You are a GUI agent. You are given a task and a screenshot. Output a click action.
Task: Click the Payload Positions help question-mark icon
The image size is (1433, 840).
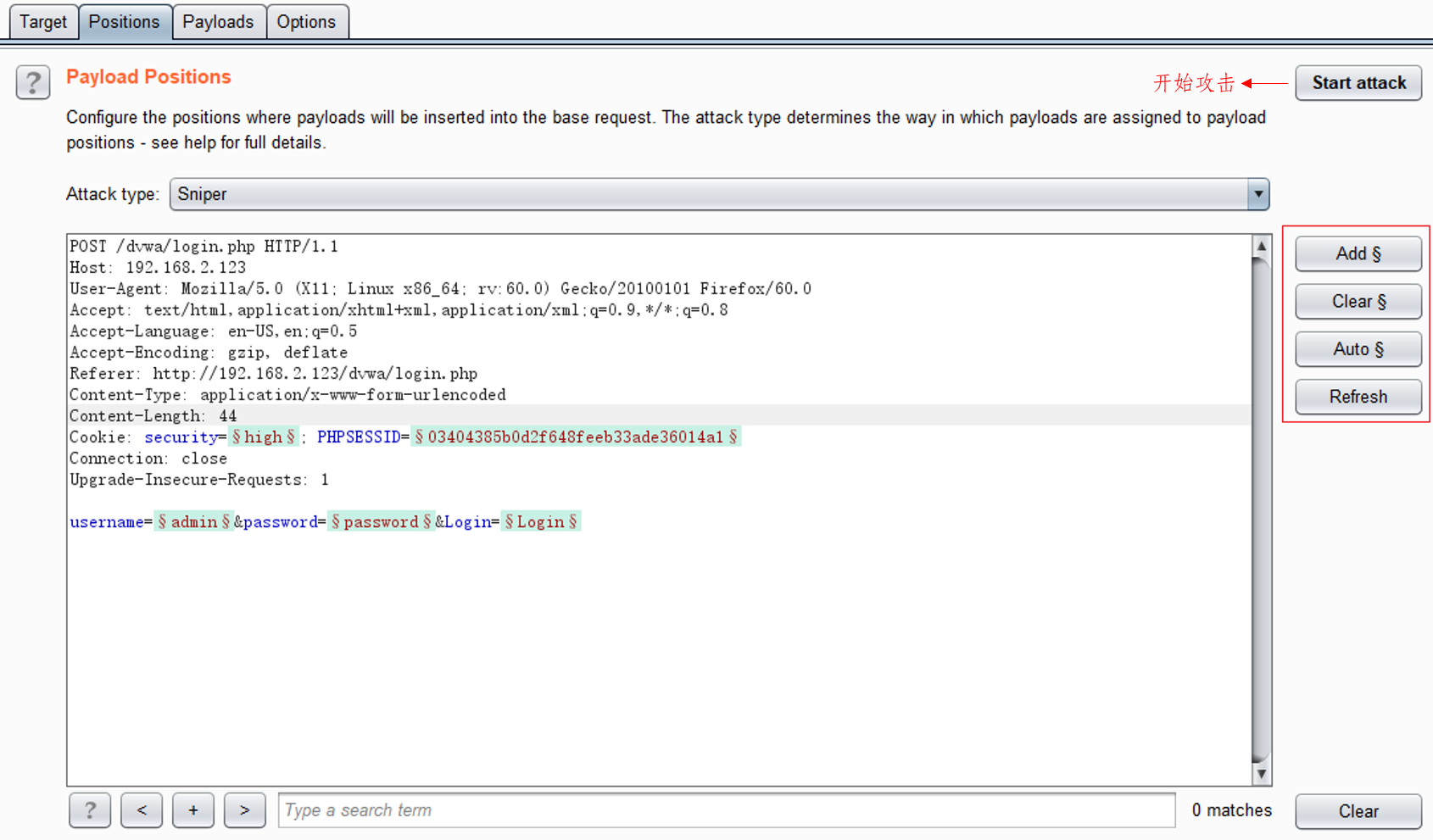(x=32, y=83)
